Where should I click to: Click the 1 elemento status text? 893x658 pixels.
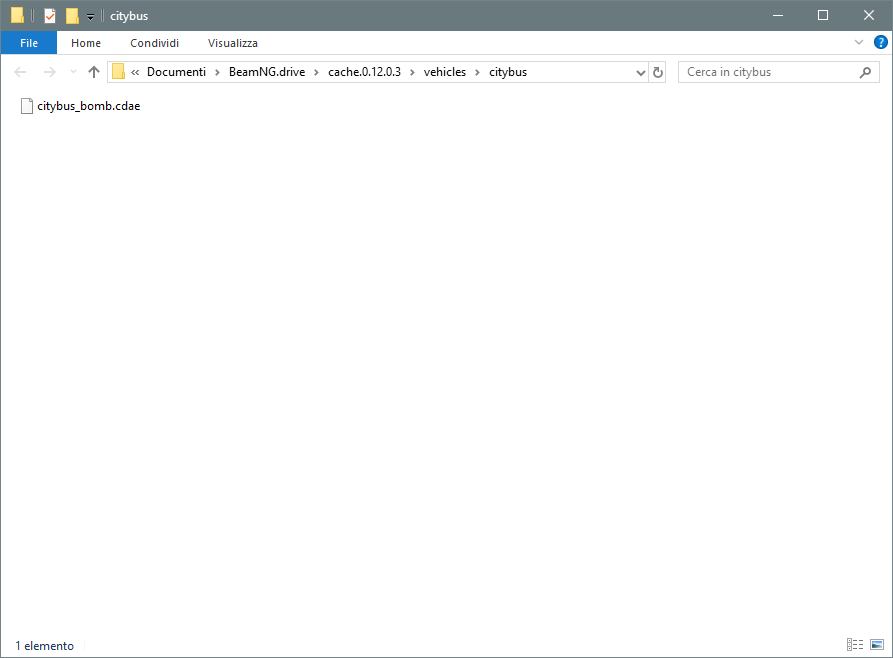point(44,645)
